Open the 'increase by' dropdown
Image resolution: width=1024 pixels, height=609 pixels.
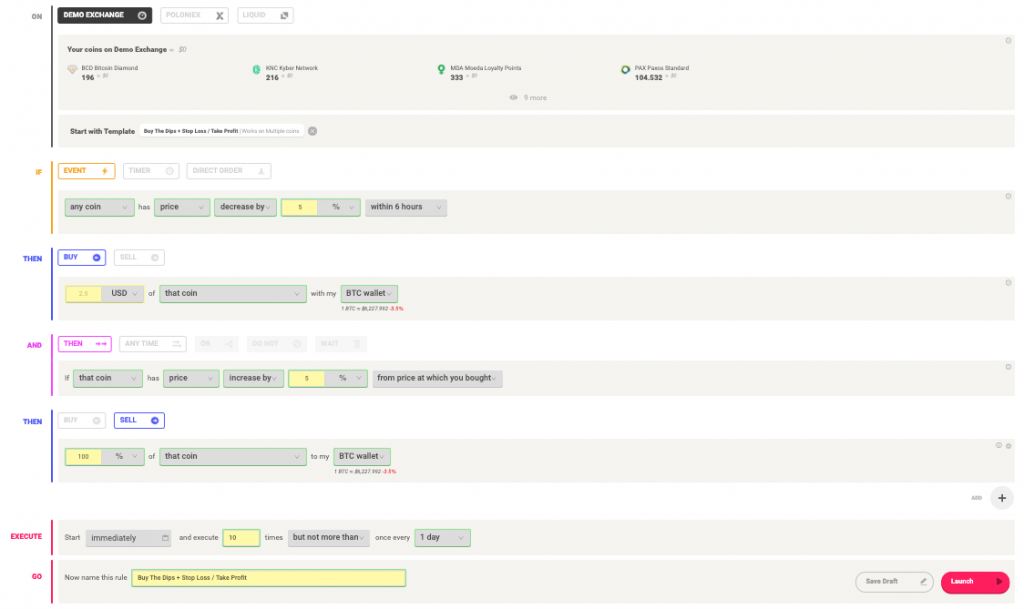[253, 379]
